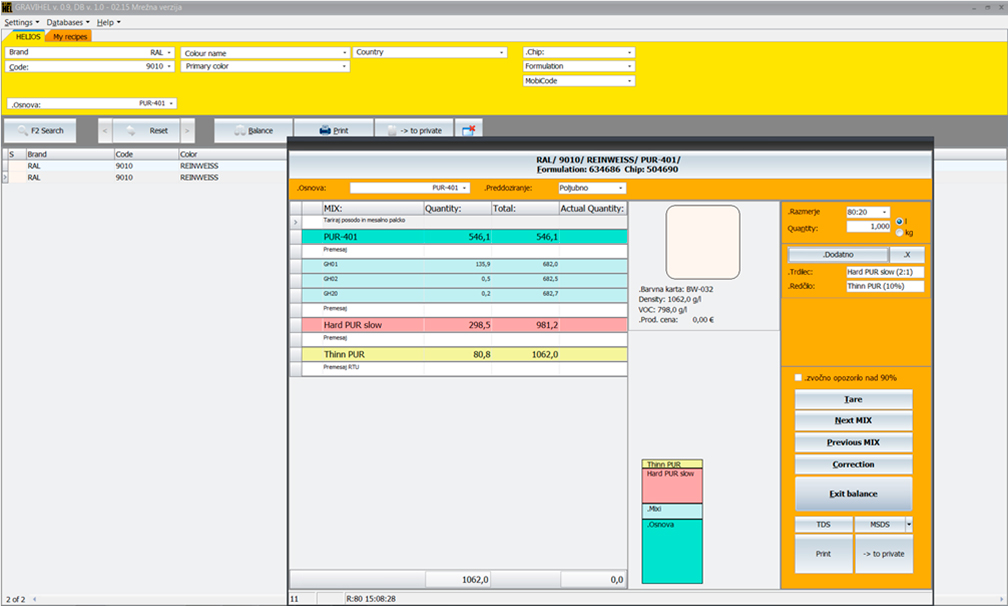Open the Help menu

click(108, 22)
